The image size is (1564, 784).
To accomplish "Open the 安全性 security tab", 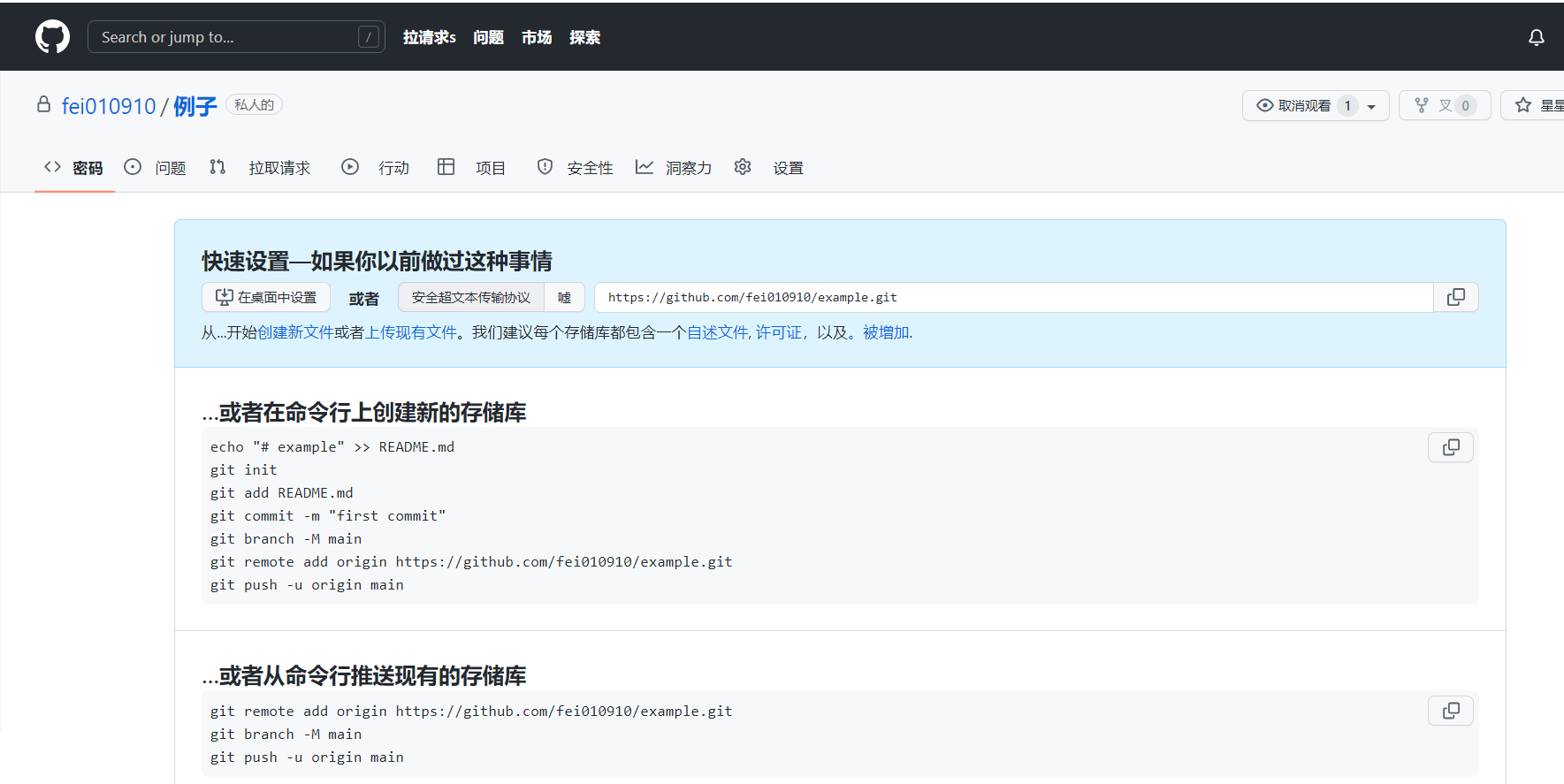I will (575, 167).
